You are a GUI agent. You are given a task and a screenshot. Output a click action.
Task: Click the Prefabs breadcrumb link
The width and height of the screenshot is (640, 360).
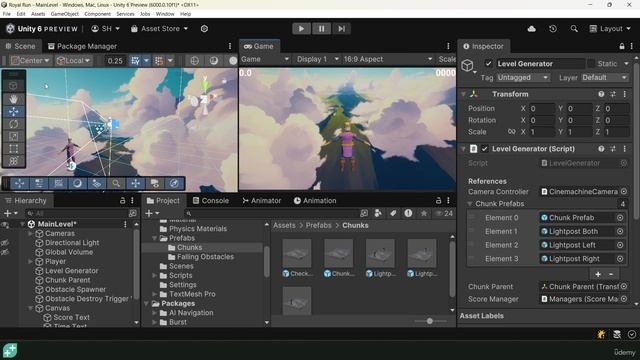click(319, 225)
